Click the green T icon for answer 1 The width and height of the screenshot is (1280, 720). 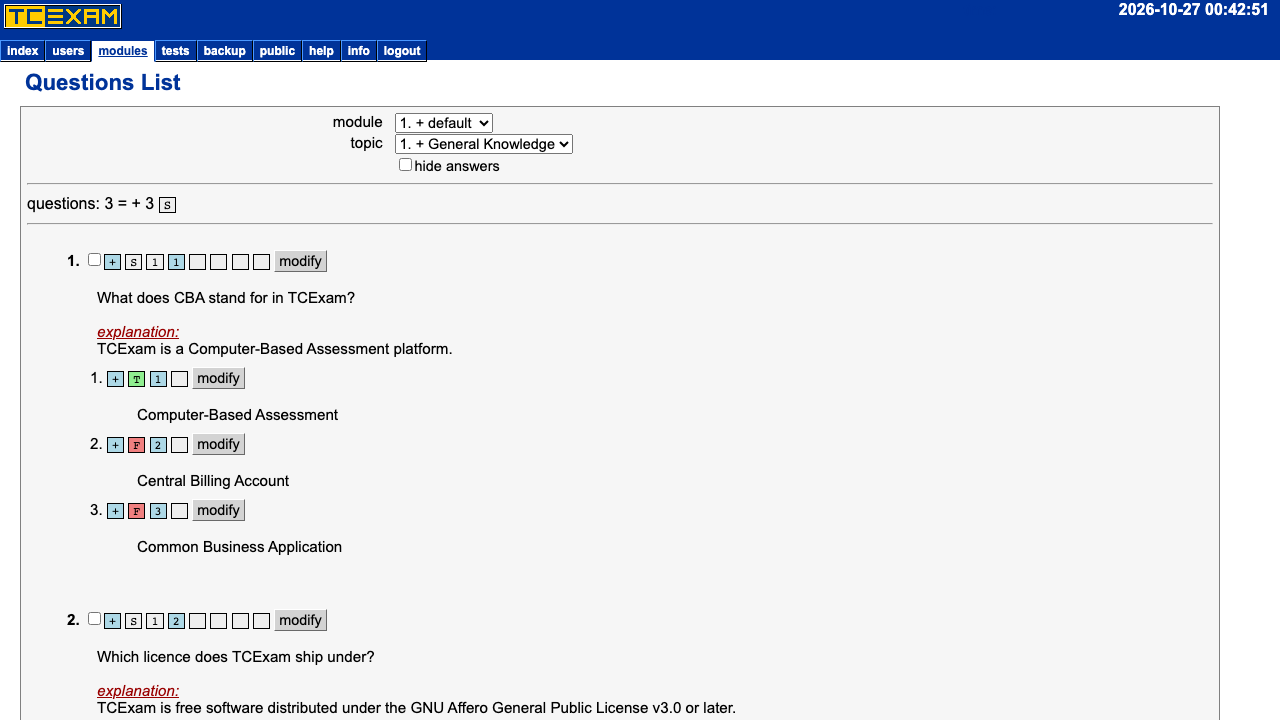pos(136,379)
